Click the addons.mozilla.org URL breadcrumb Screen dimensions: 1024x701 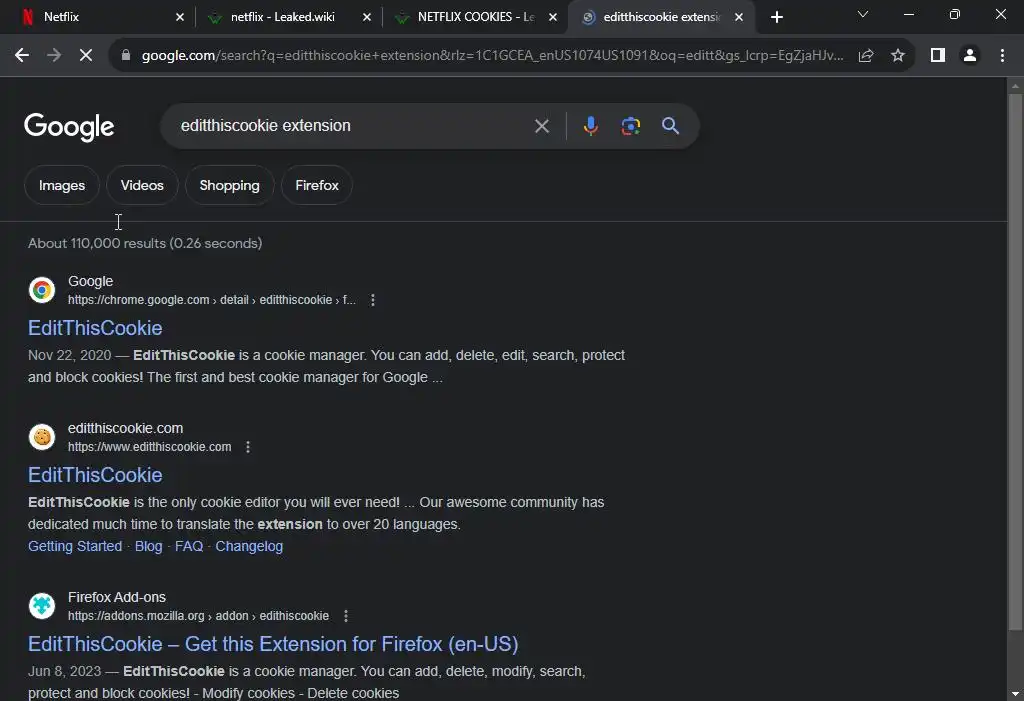point(199,615)
